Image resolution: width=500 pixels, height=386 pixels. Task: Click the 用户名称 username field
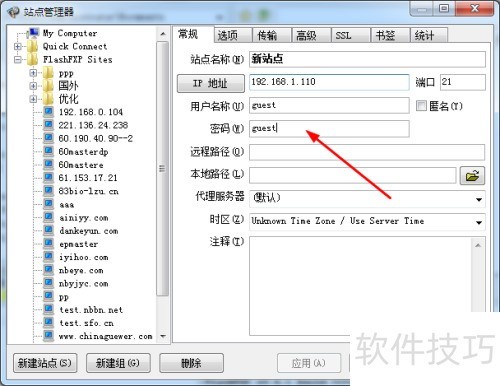pos(329,106)
